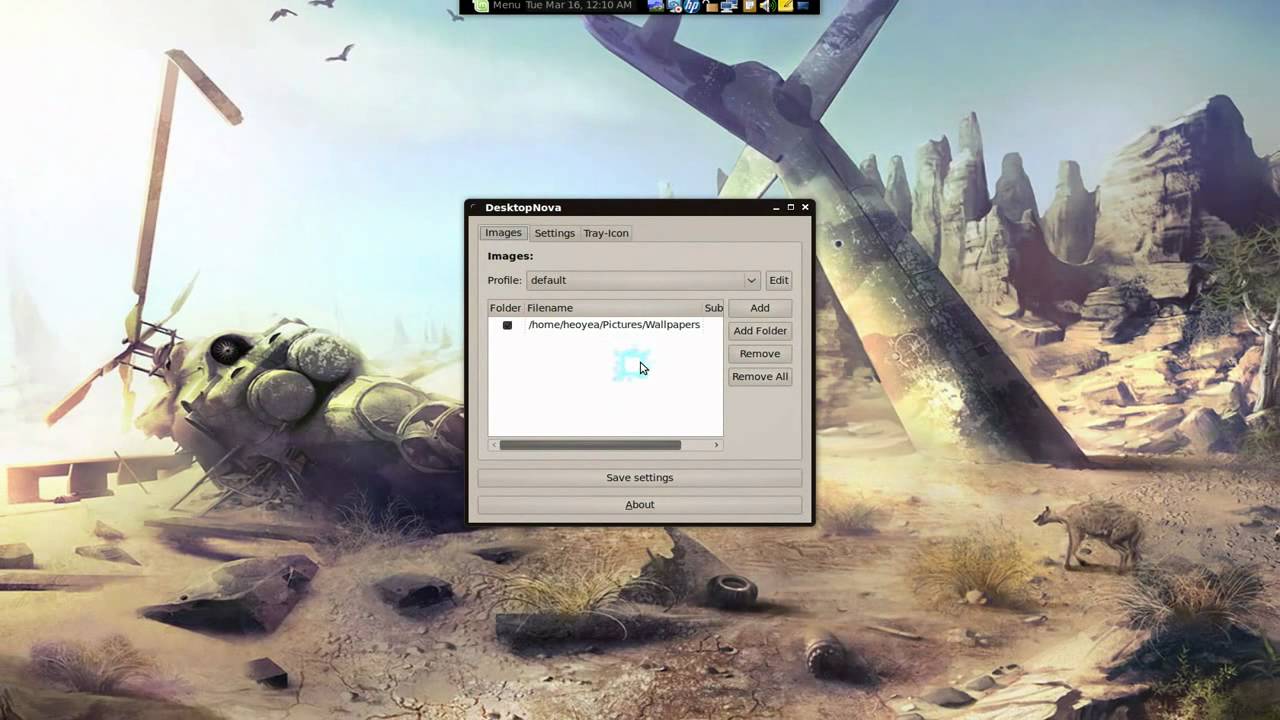Click the Sub column header
1280x720 pixels.
713,308
